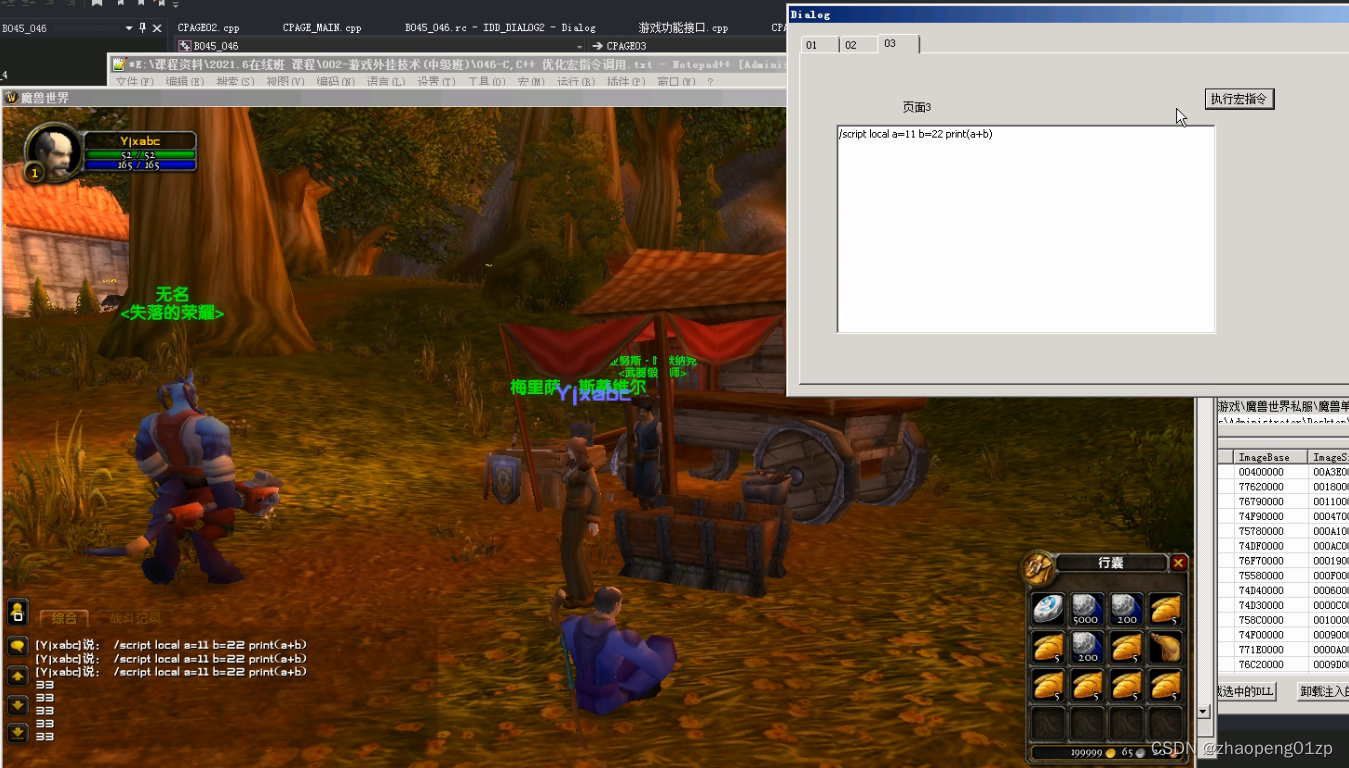Close the 行囊 bag window

tap(1178, 563)
